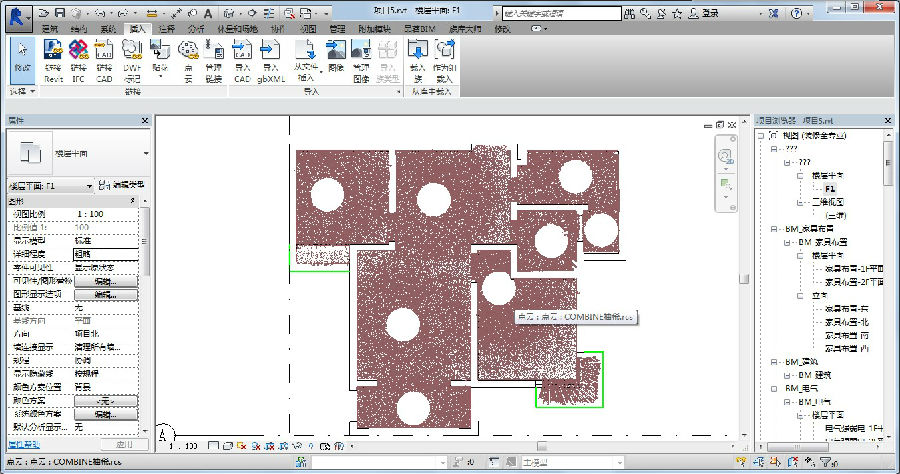Image resolution: width=900 pixels, height=474 pixels.
Task: Collapse the 视图 root node in project browser
Action: coord(760,134)
